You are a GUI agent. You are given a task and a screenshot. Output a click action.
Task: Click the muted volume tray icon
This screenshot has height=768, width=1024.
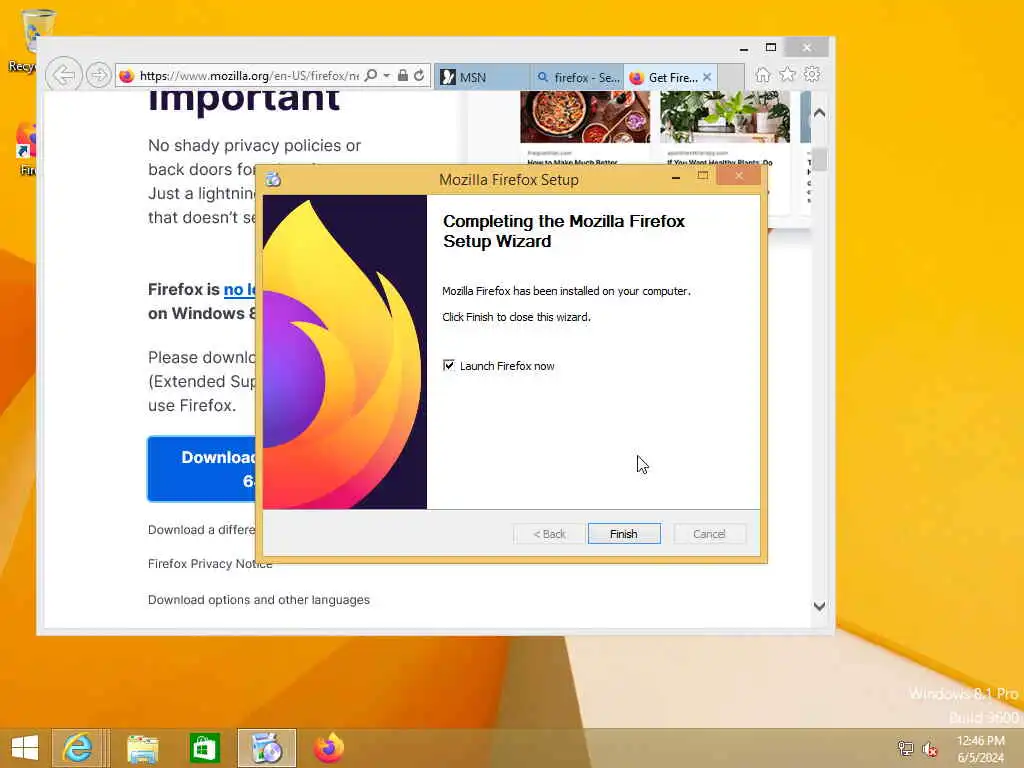[x=929, y=748]
